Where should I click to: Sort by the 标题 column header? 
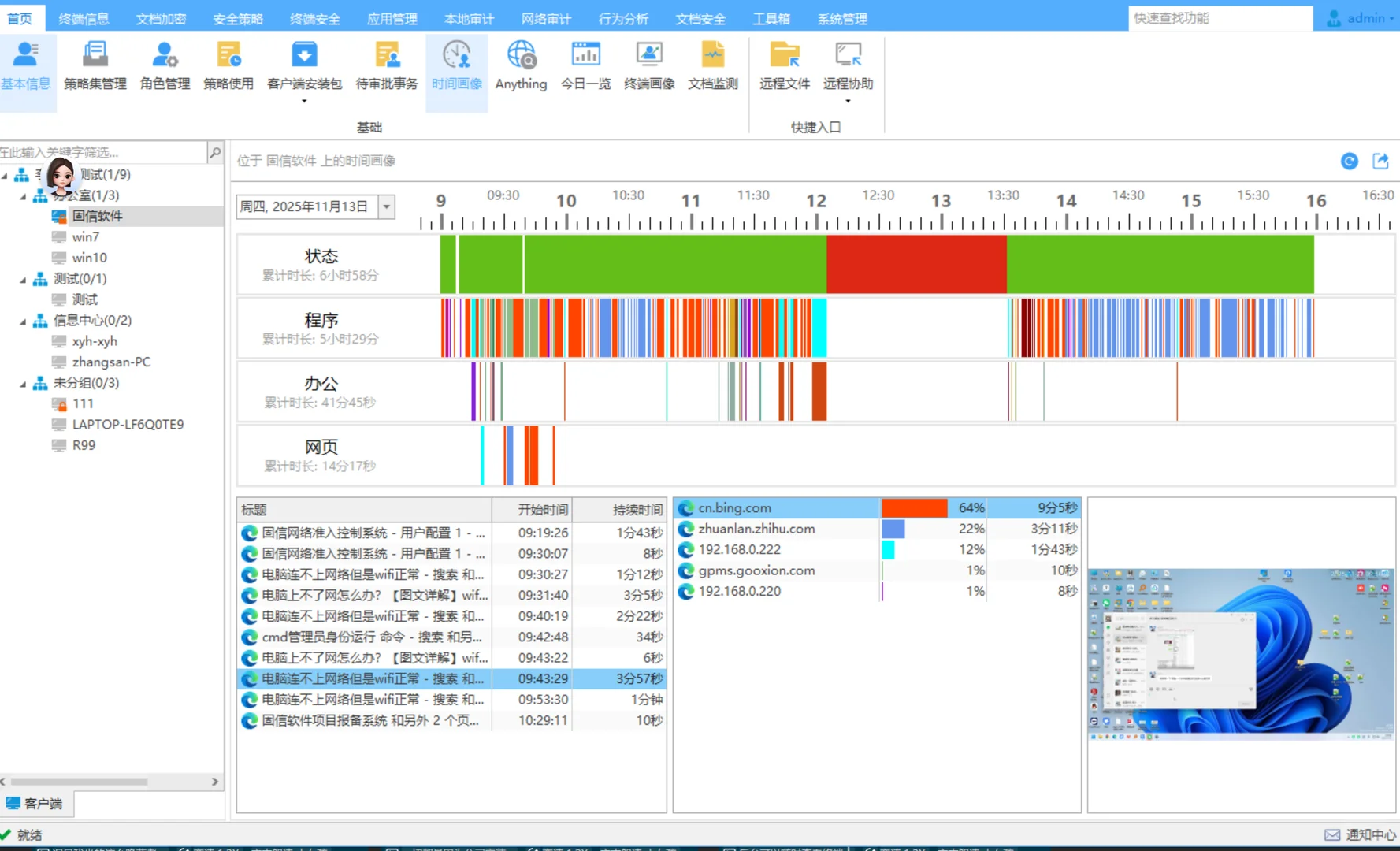coord(364,510)
